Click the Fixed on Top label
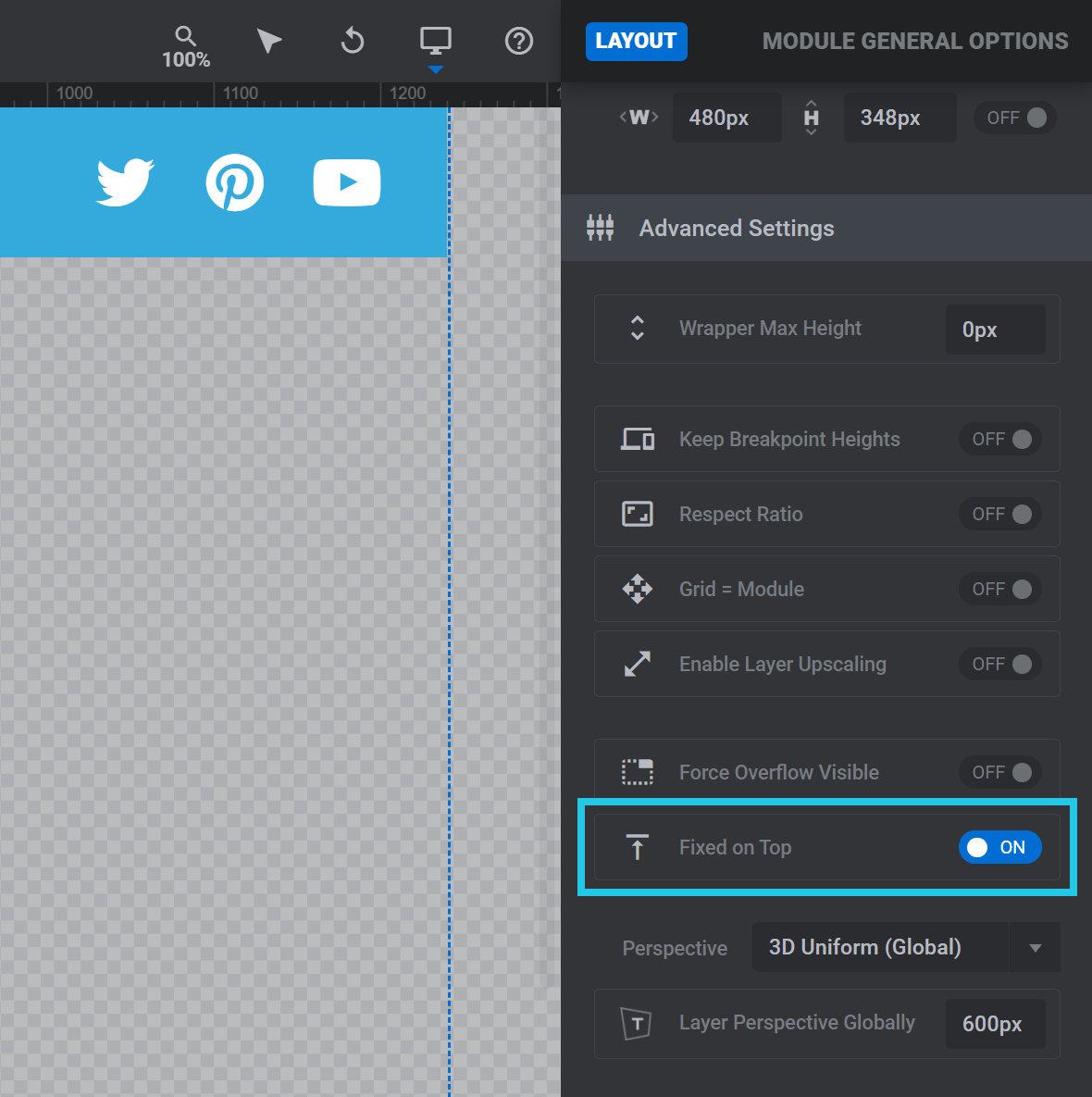 pyautogui.click(x=735, y=847)
